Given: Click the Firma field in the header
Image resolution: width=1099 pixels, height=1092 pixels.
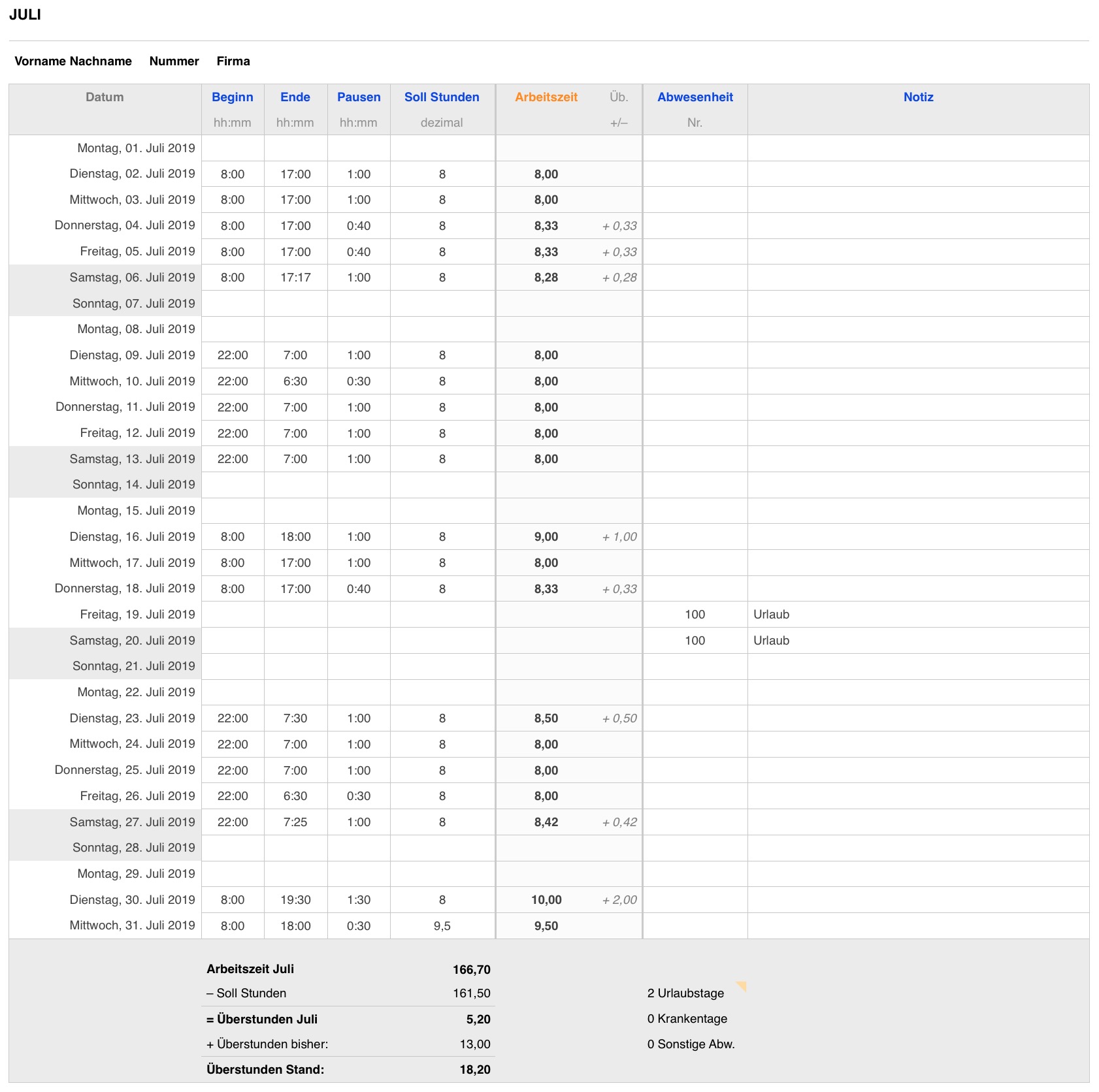Looking at the screenshot, I should pos(233,61).
